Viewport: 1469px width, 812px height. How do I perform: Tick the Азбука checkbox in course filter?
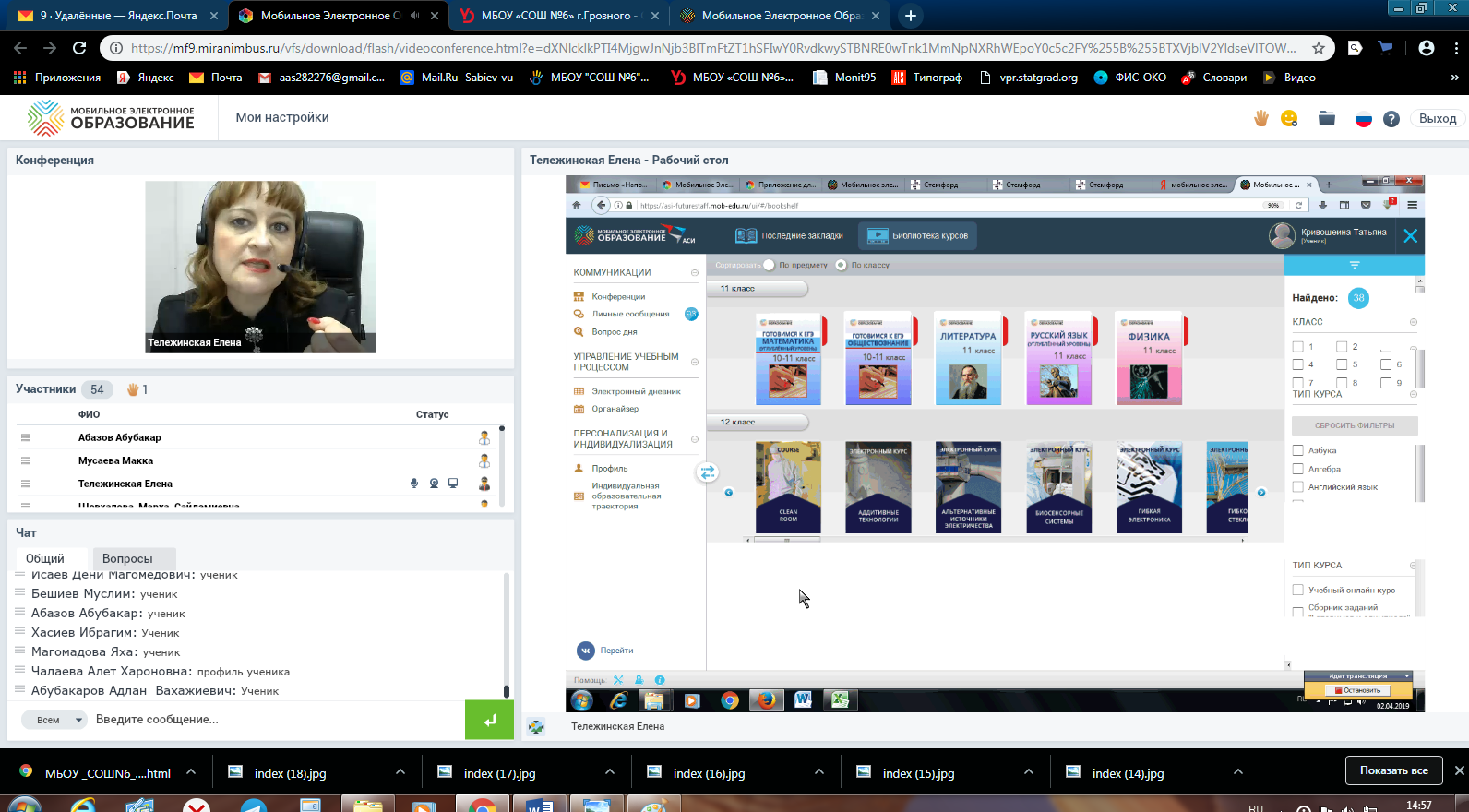tap(1298, 450)
